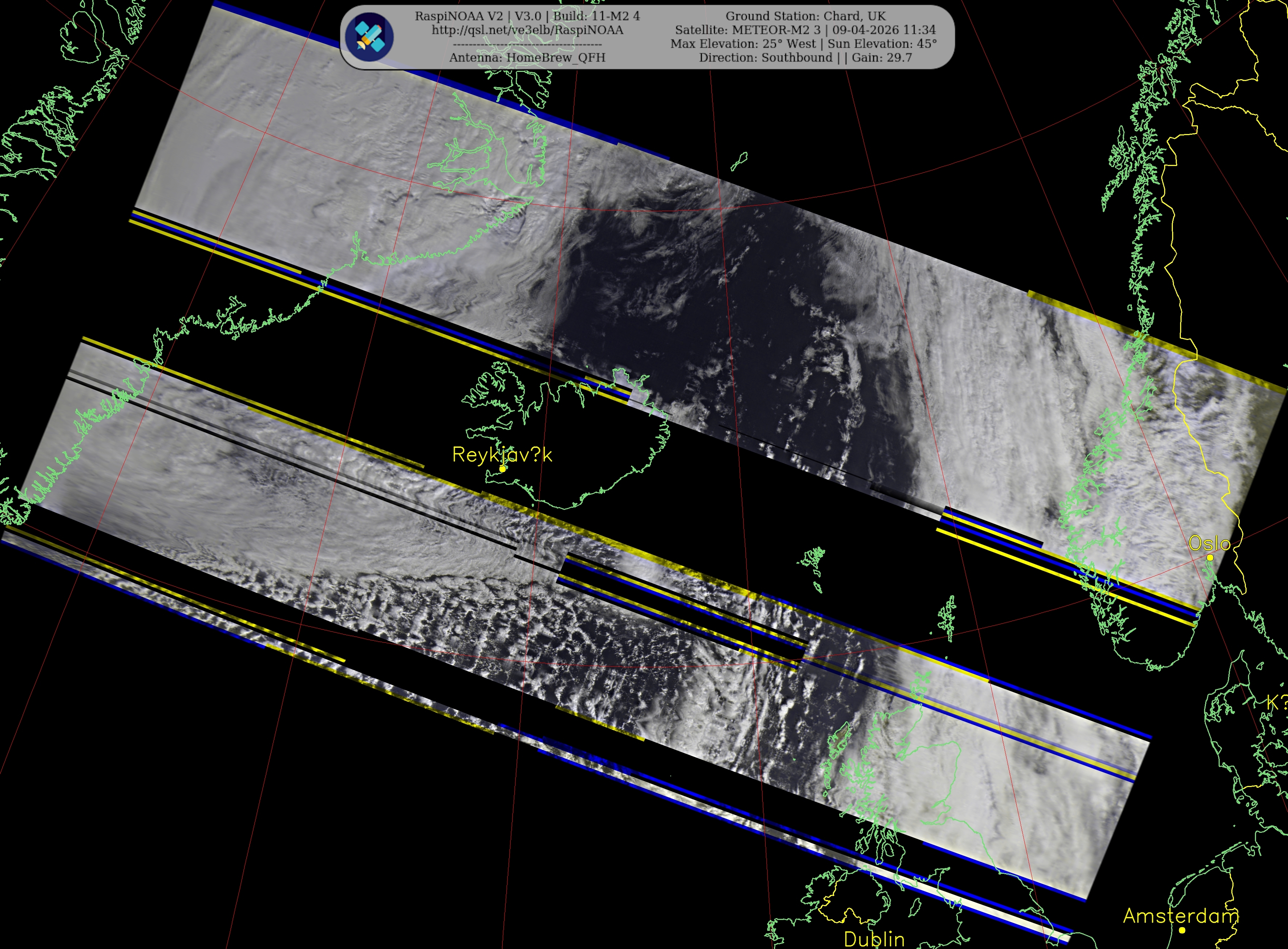Click the partial K? city label
Screen dimensions: 1288x949
tap(1276, 702)
